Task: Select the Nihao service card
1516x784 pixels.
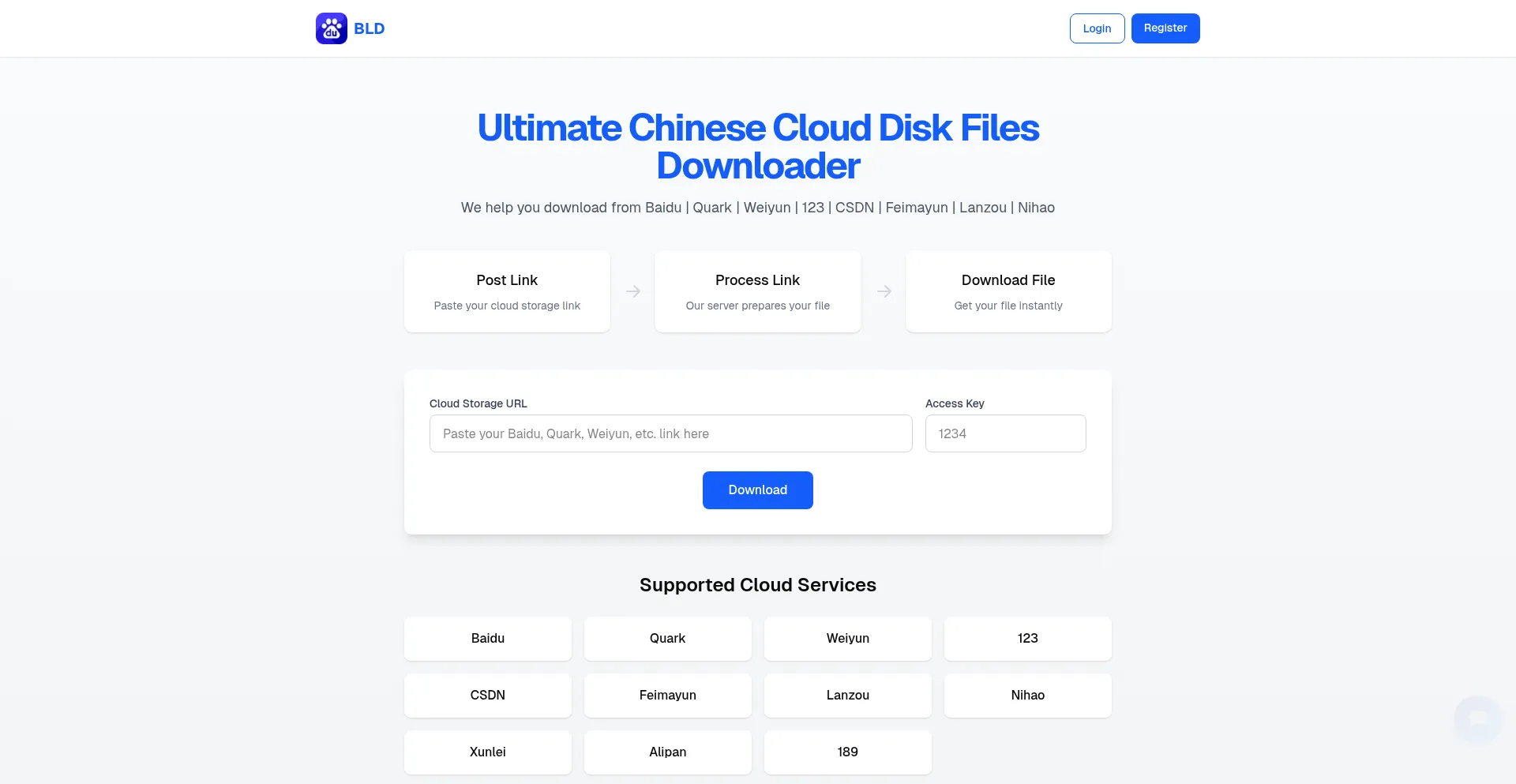Action: 1027,696
